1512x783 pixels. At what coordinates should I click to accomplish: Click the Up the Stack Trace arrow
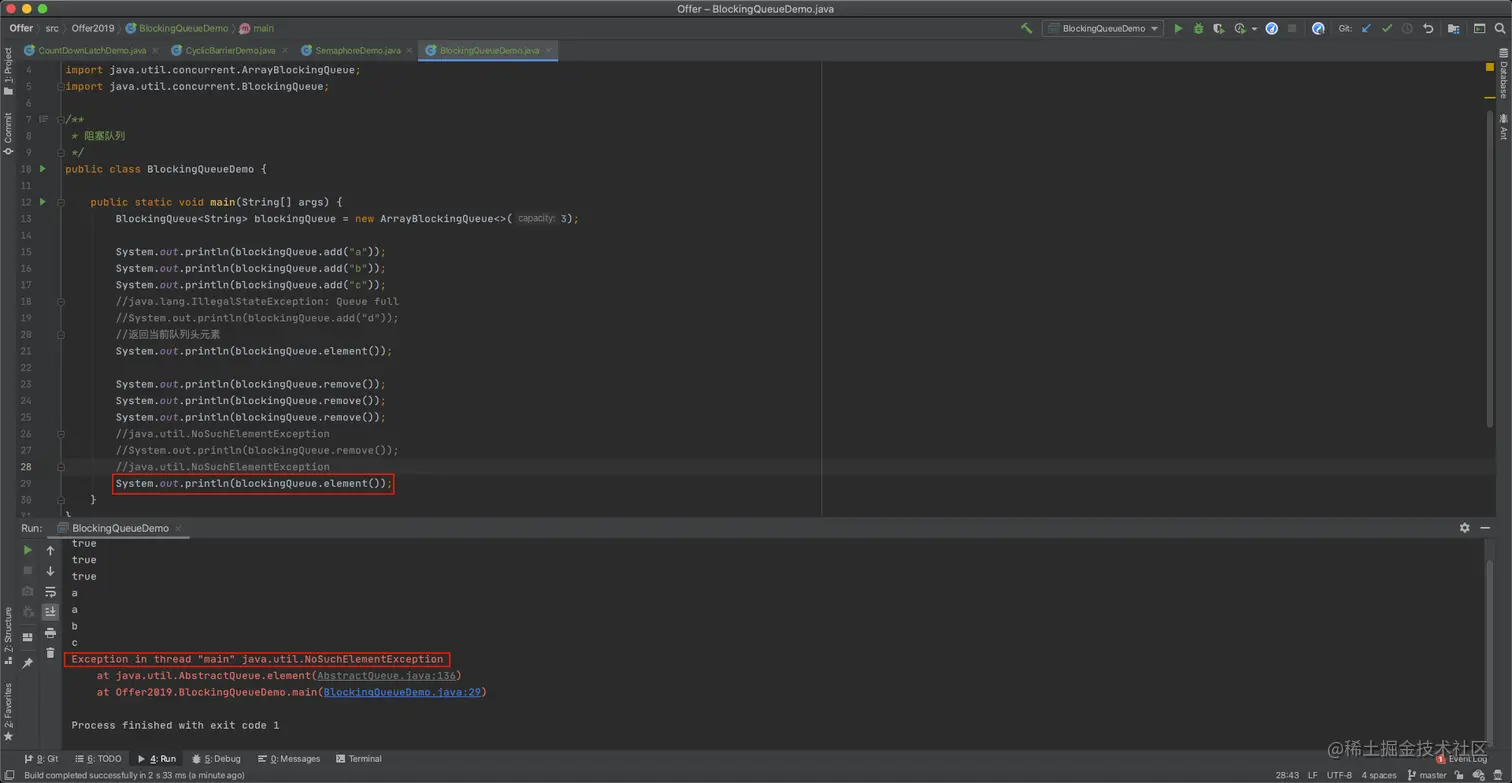click(50, 550)
